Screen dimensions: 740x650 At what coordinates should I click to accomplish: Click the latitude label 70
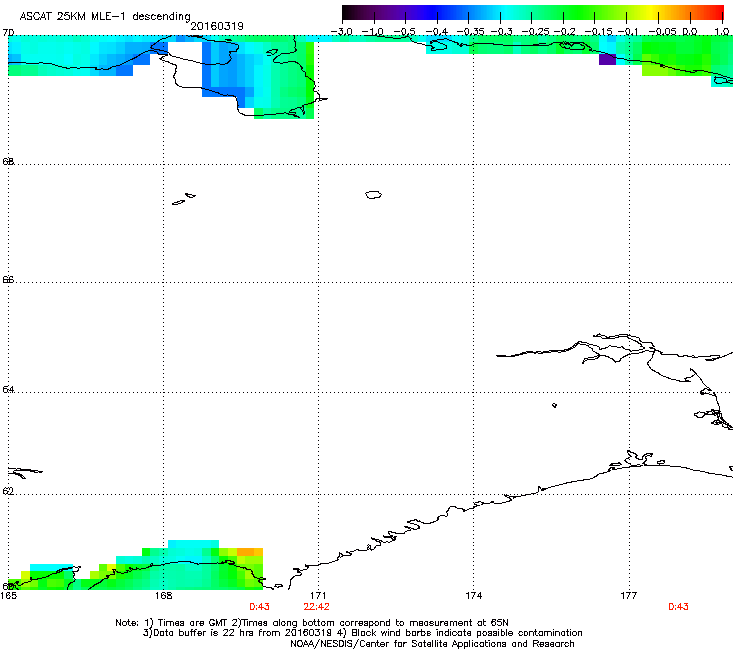click(8, 33)
